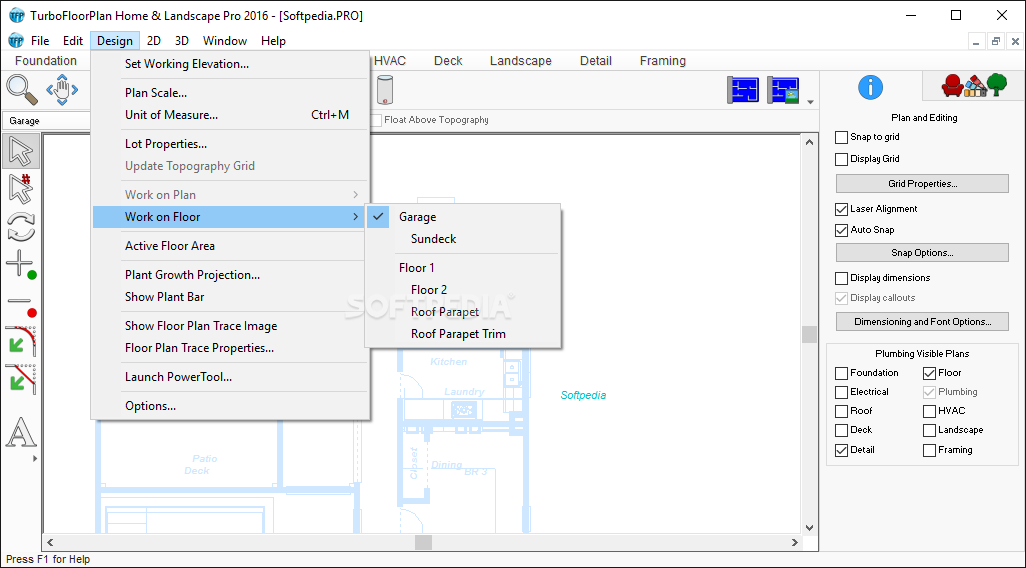Image resolution: width=1026 pixels, height=568 pixels.
Task: Choose Roof Parapet Trim floor
Action: pyautogui.click(x=463, y=334)
